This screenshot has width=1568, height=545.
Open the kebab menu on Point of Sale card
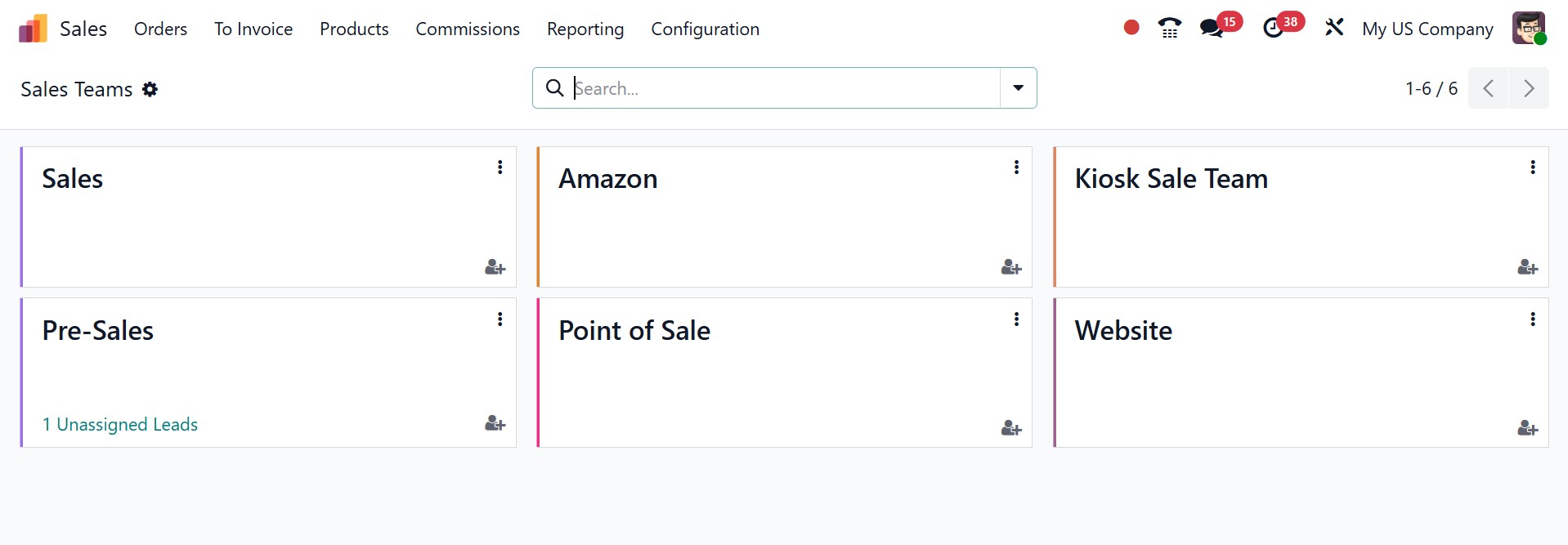coord(1016,319)
